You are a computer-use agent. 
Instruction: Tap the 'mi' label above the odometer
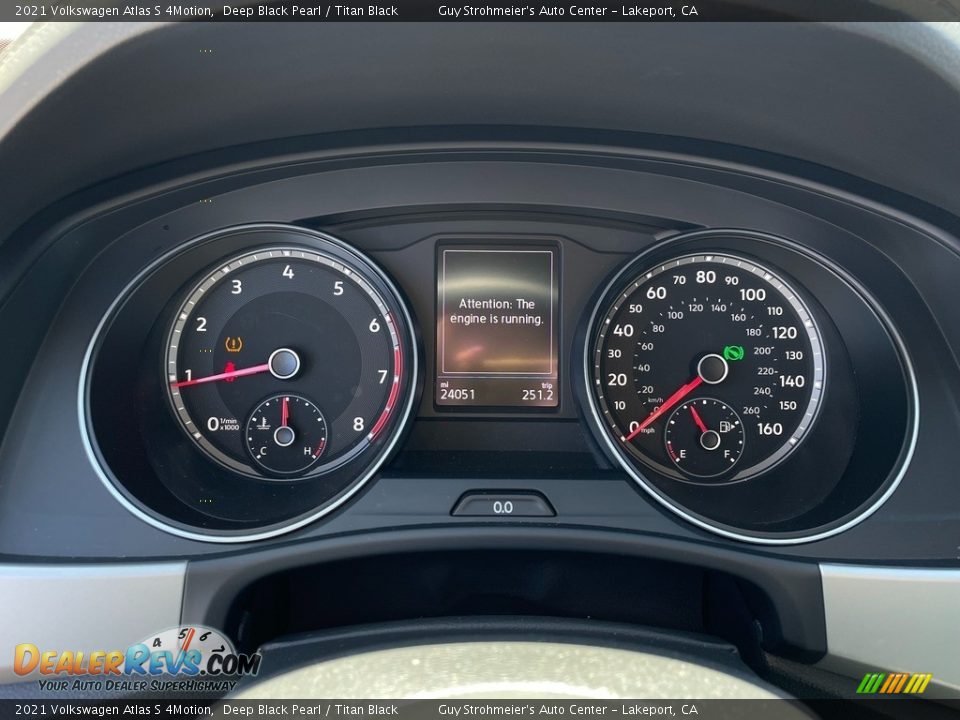coord(444,384)
